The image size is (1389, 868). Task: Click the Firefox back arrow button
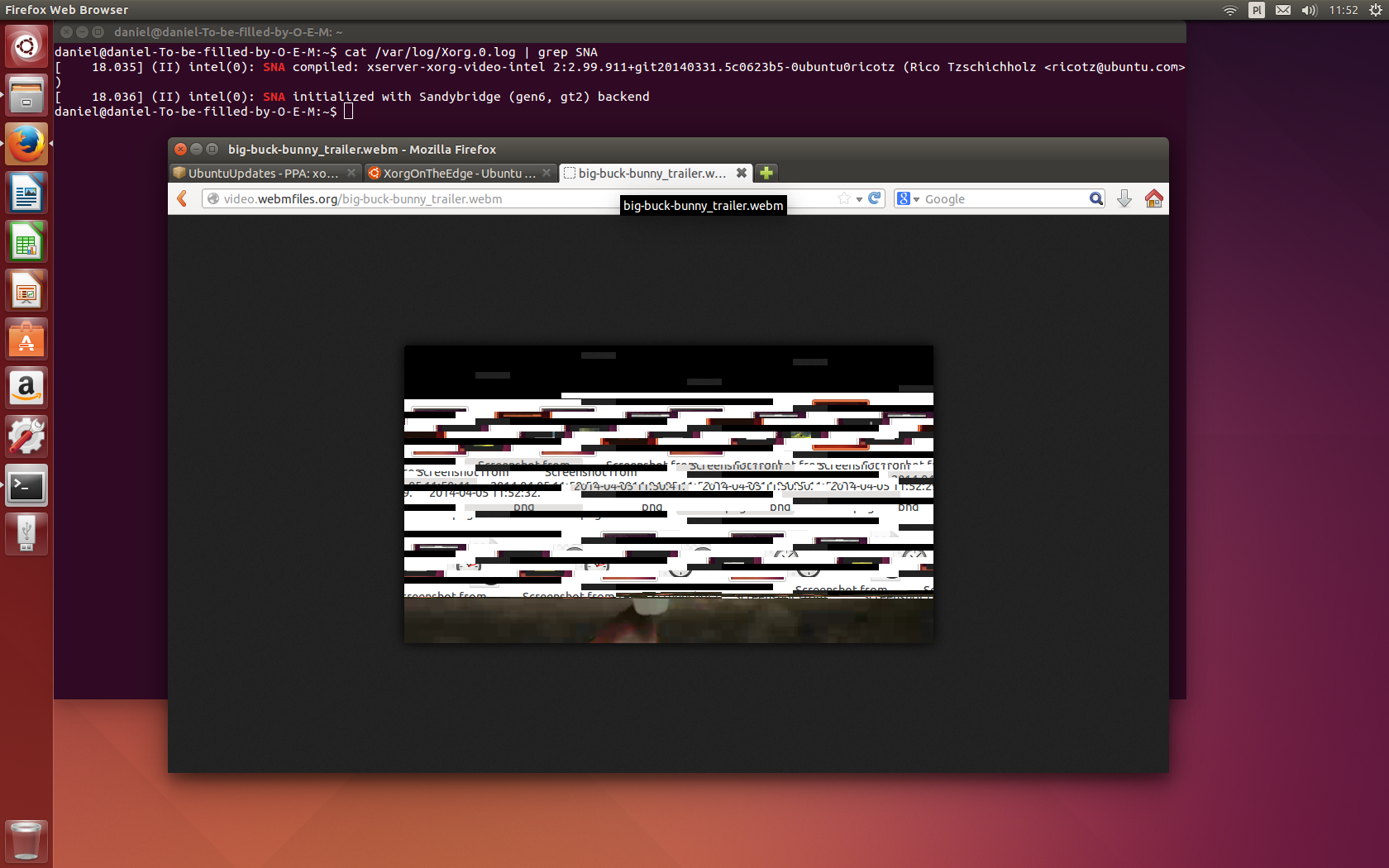click(183, 198)
